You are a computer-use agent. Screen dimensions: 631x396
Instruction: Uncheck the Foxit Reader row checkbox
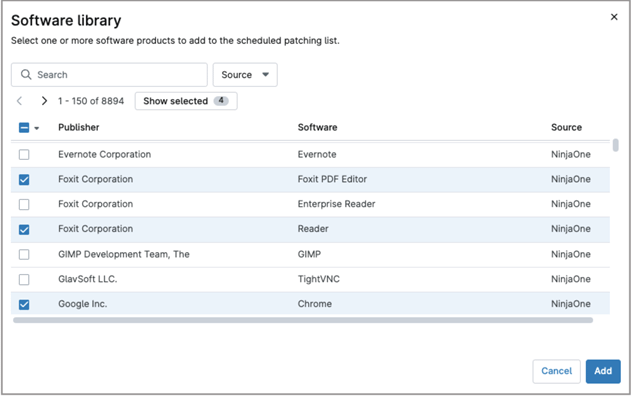pos(24,229)
